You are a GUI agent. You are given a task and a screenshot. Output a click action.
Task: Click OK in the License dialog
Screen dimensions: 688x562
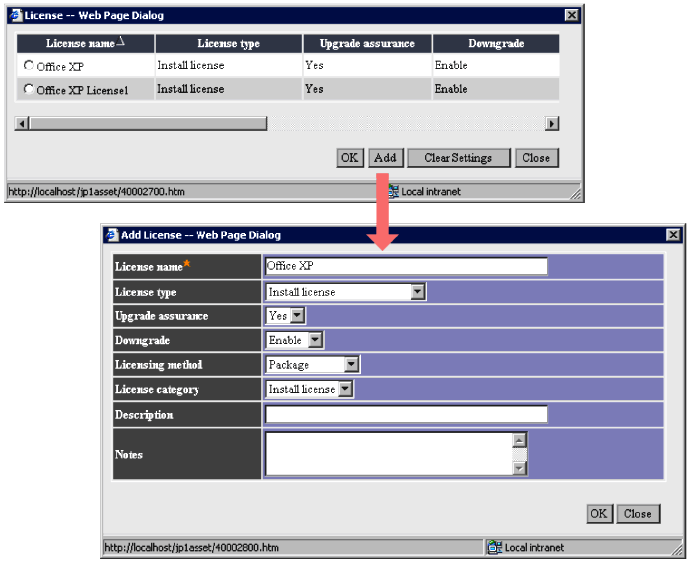click(x=349, y=158)
